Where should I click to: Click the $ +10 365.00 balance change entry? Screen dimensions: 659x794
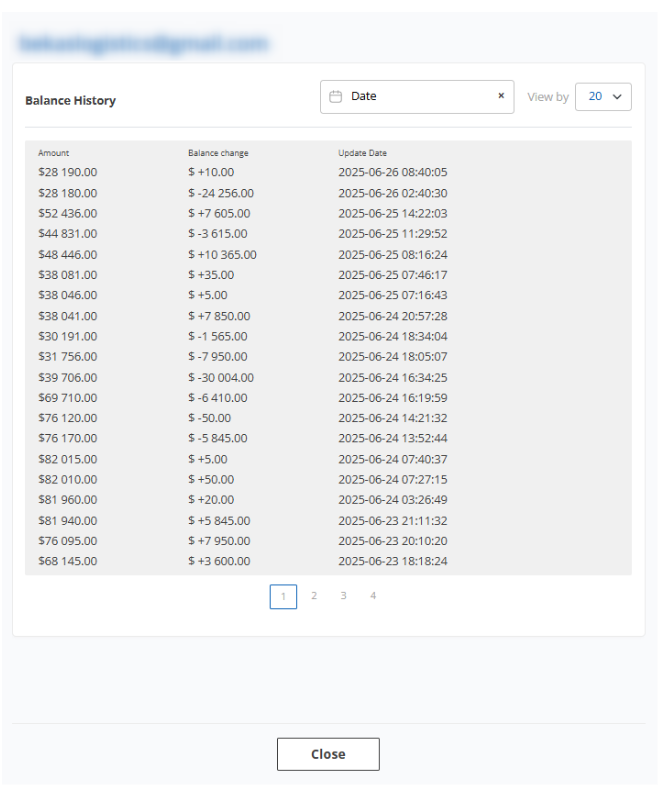(222, 254)
